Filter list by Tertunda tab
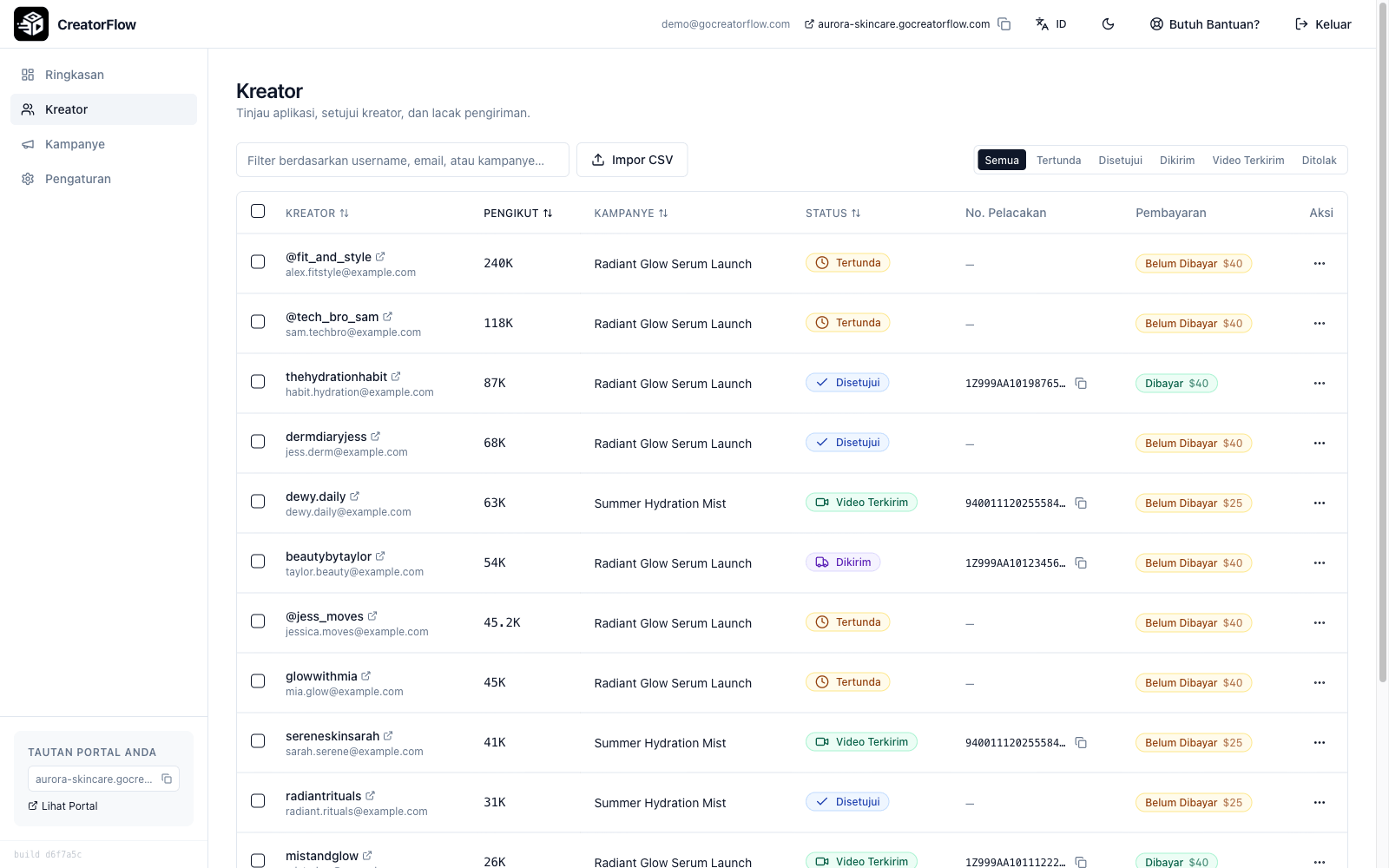This screenshot has width=1389, height=868. pos(1058,161)
